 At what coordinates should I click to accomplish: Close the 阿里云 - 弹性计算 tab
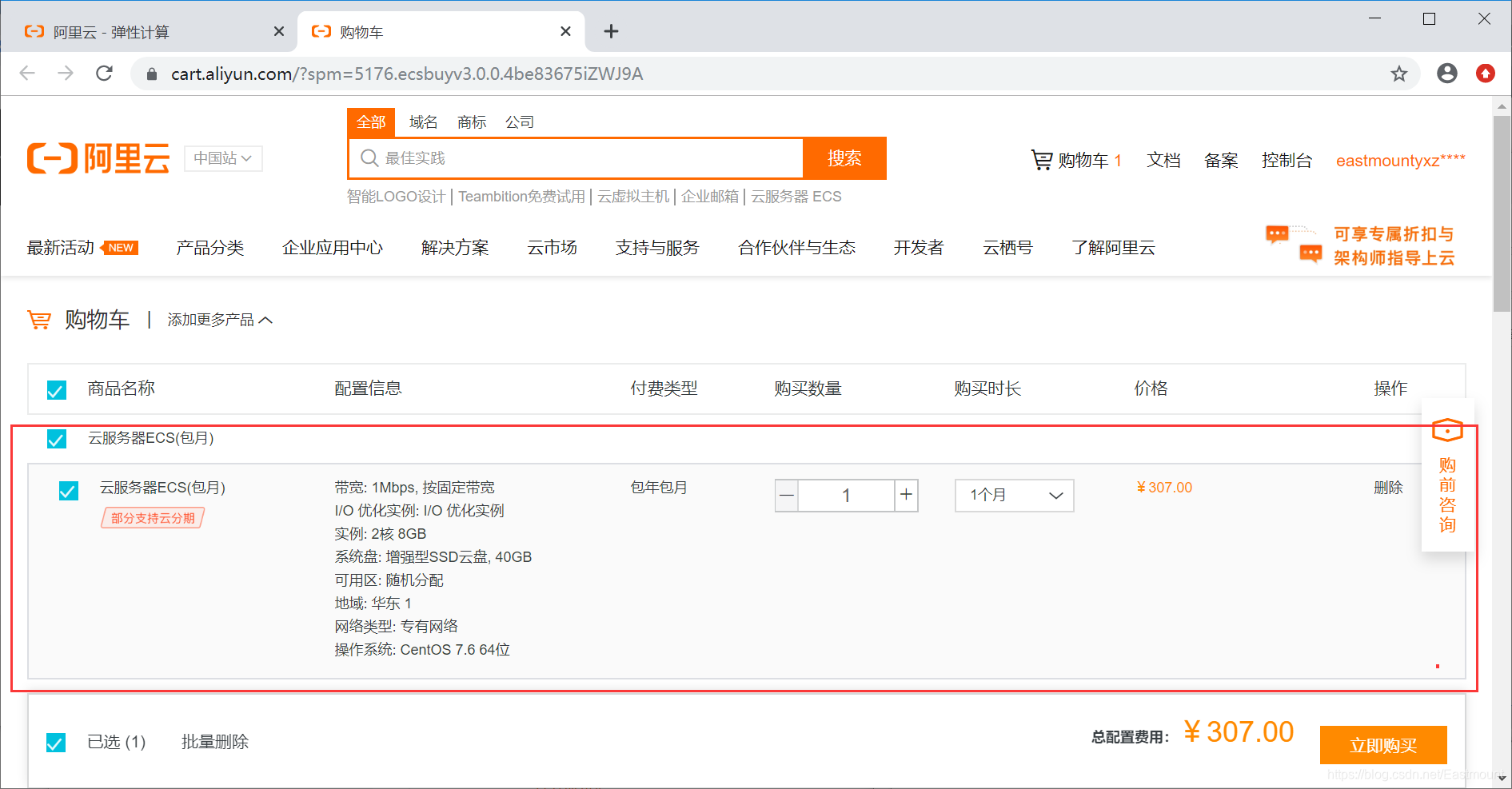tap(278, 31)
